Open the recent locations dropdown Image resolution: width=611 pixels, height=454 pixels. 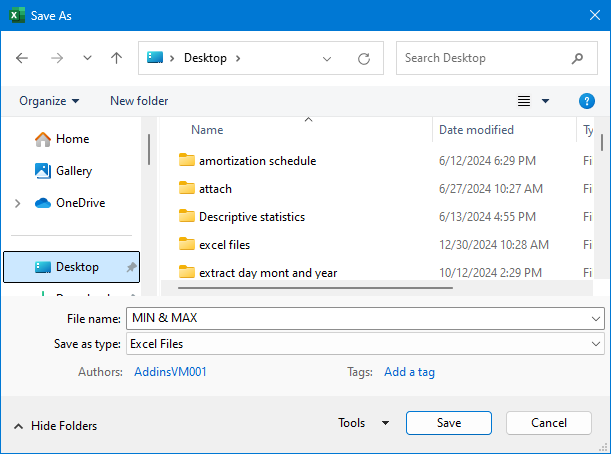[x=87, y=58]
